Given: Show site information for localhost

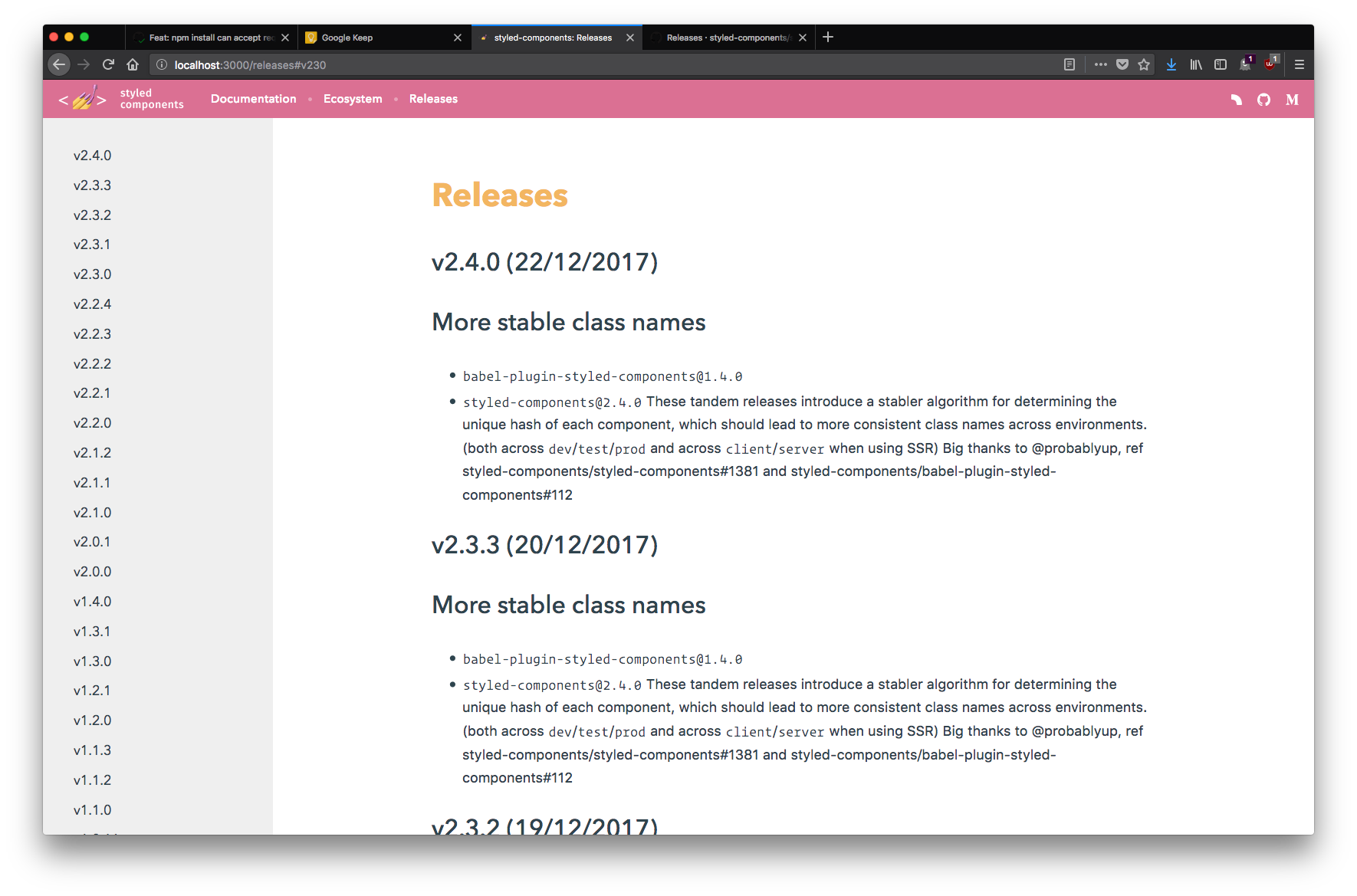Looking at the screenshot, I should (162, 65).
